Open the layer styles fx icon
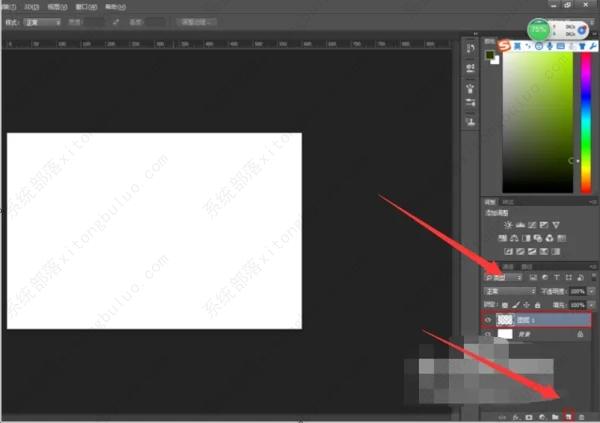The width and height of the screenshot is (600, 423). [x=515, y=414]
